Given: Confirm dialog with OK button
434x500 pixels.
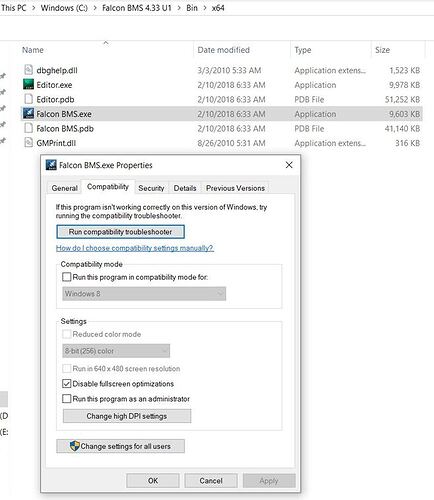Looking at the screenshot, I should point(153,481).
